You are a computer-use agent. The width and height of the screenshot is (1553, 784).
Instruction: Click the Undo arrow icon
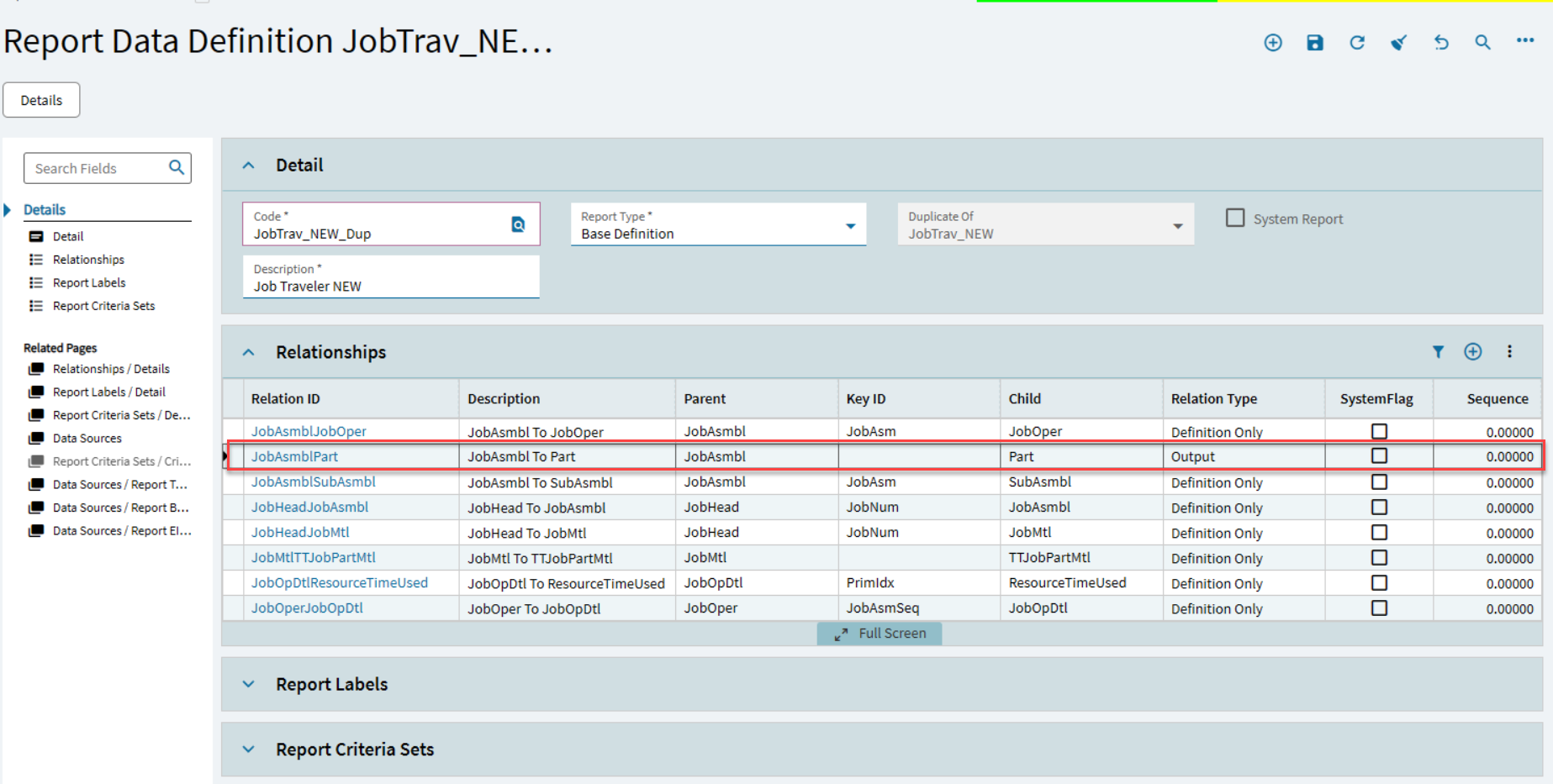coord(1441,43)
